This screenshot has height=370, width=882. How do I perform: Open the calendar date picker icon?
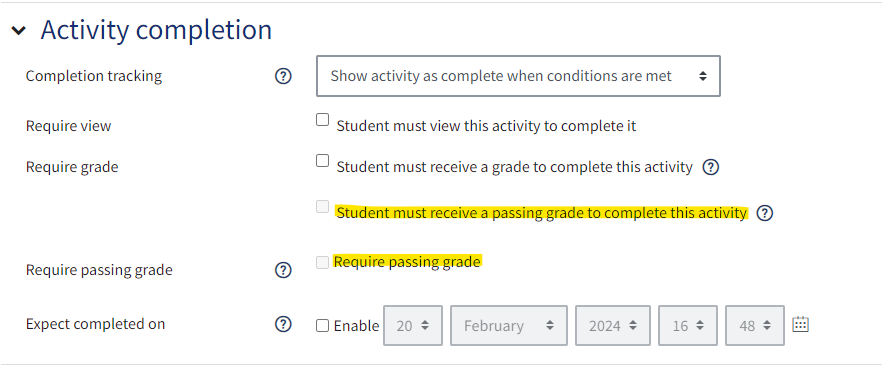click(x=800, y=324)
